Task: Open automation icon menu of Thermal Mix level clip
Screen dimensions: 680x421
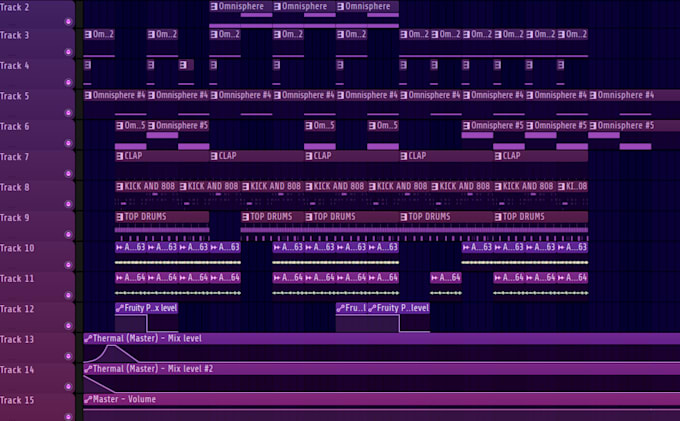Action: [88, 339]
